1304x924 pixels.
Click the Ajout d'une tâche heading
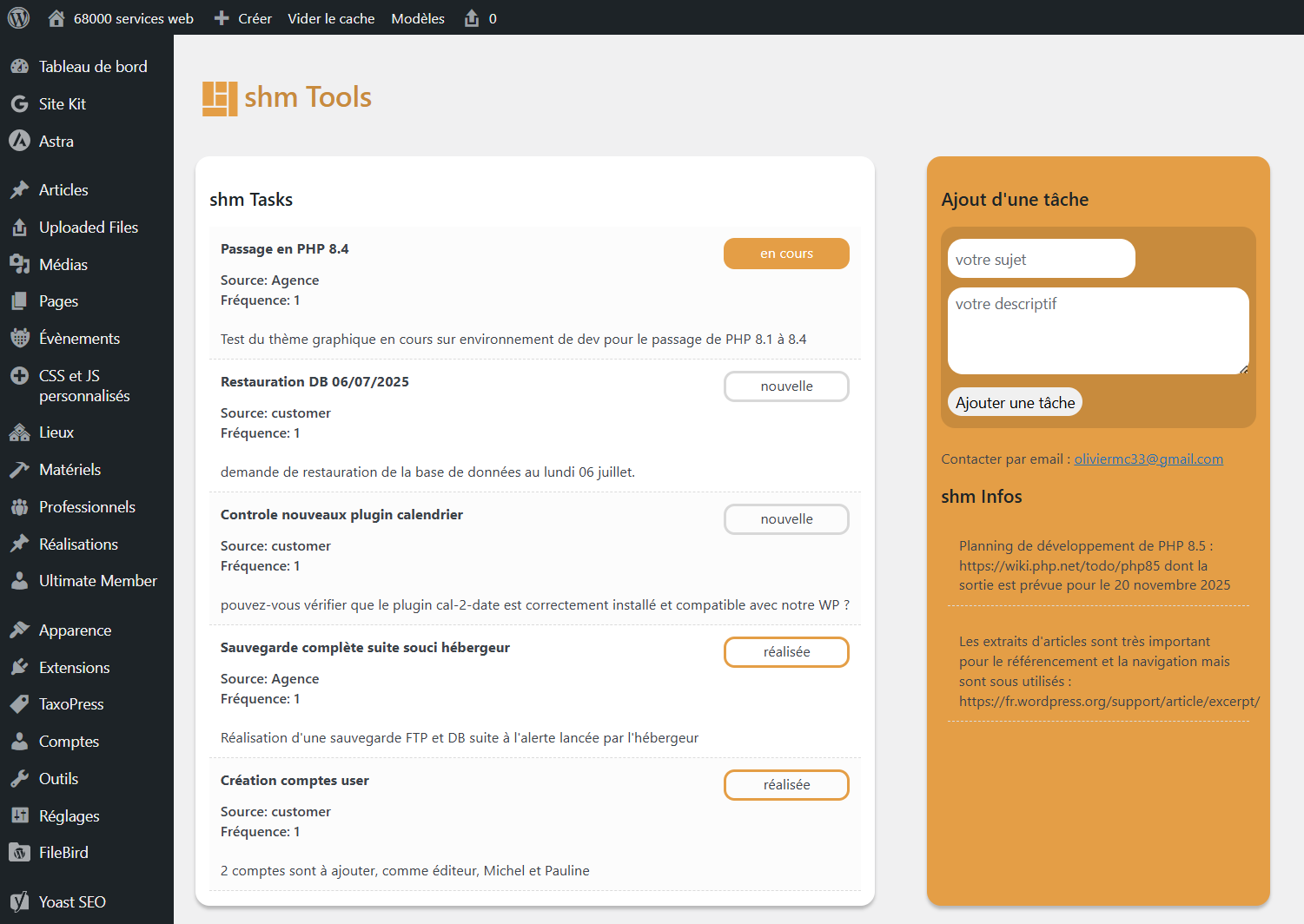point(1015,200)
